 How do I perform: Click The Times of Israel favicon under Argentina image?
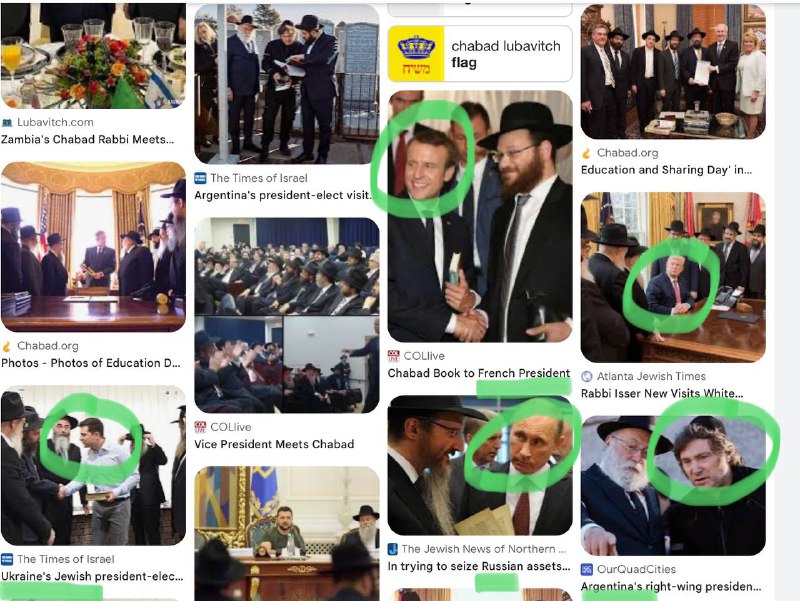click(x=200, y=178)
